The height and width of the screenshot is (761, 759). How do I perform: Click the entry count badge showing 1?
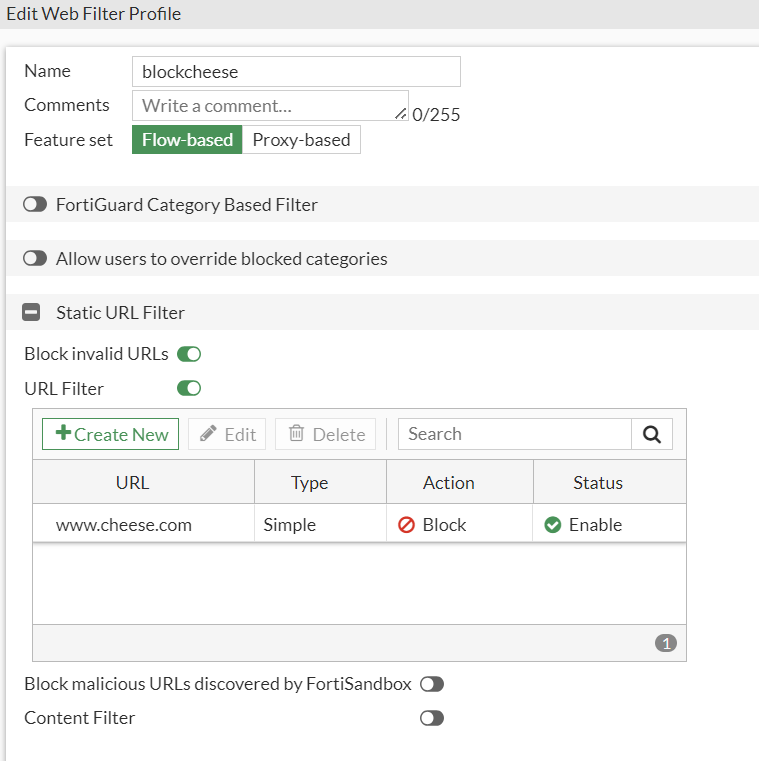click(x=666, y=643)
